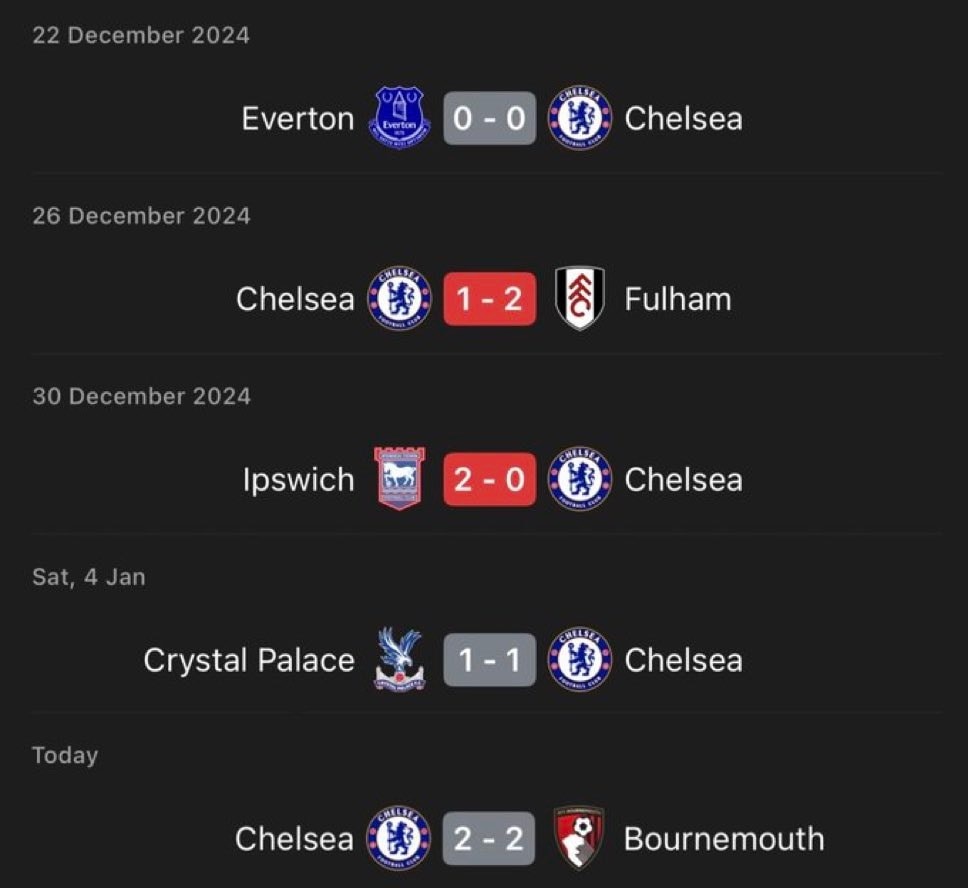Click the Ipswich Town crest
Image resolution: width=968 pixels, height=888 pixels.
pyautogui.click(x=399, y=479)
